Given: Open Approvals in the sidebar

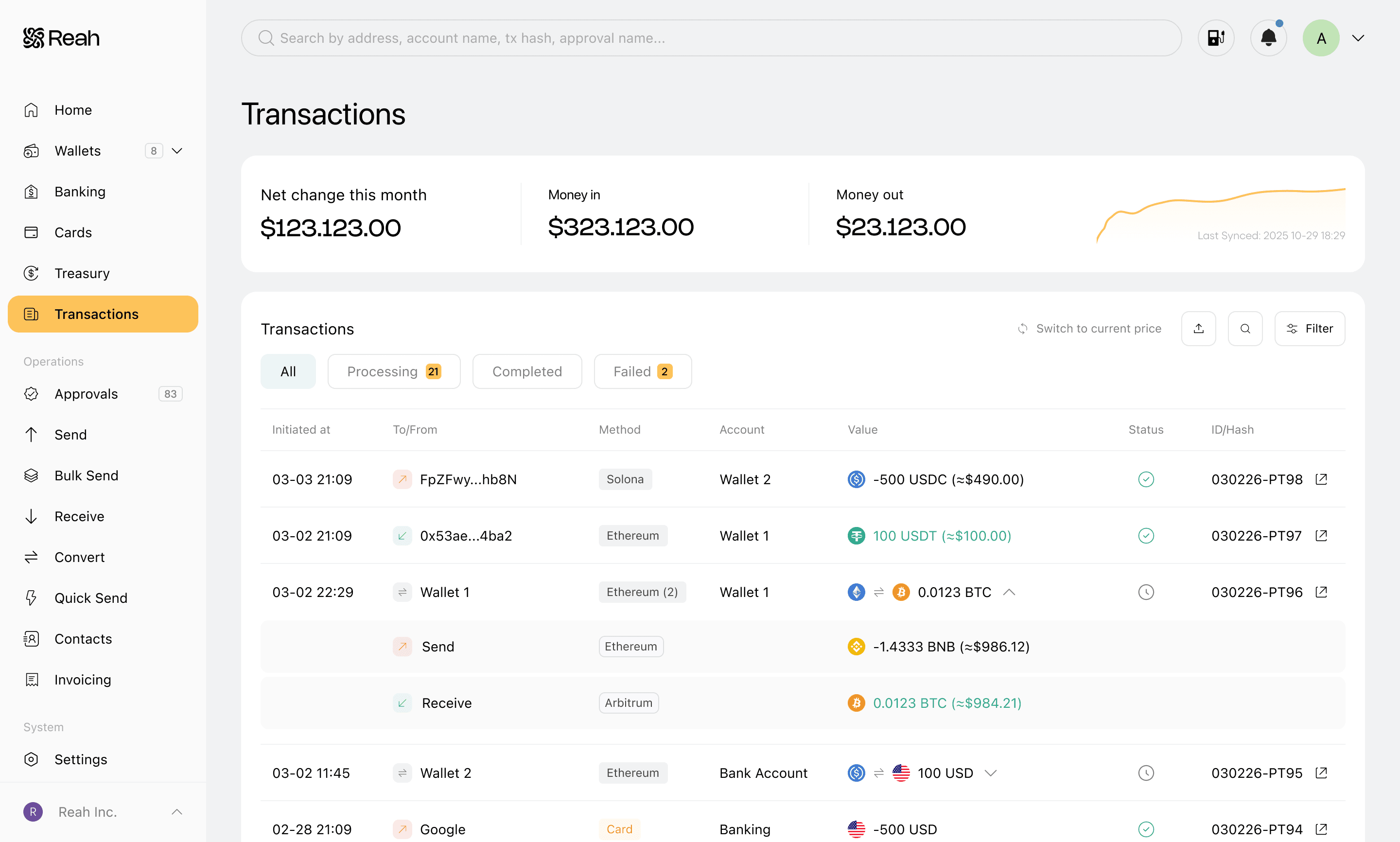Looking at the screenshot, I should coord(86,394).
